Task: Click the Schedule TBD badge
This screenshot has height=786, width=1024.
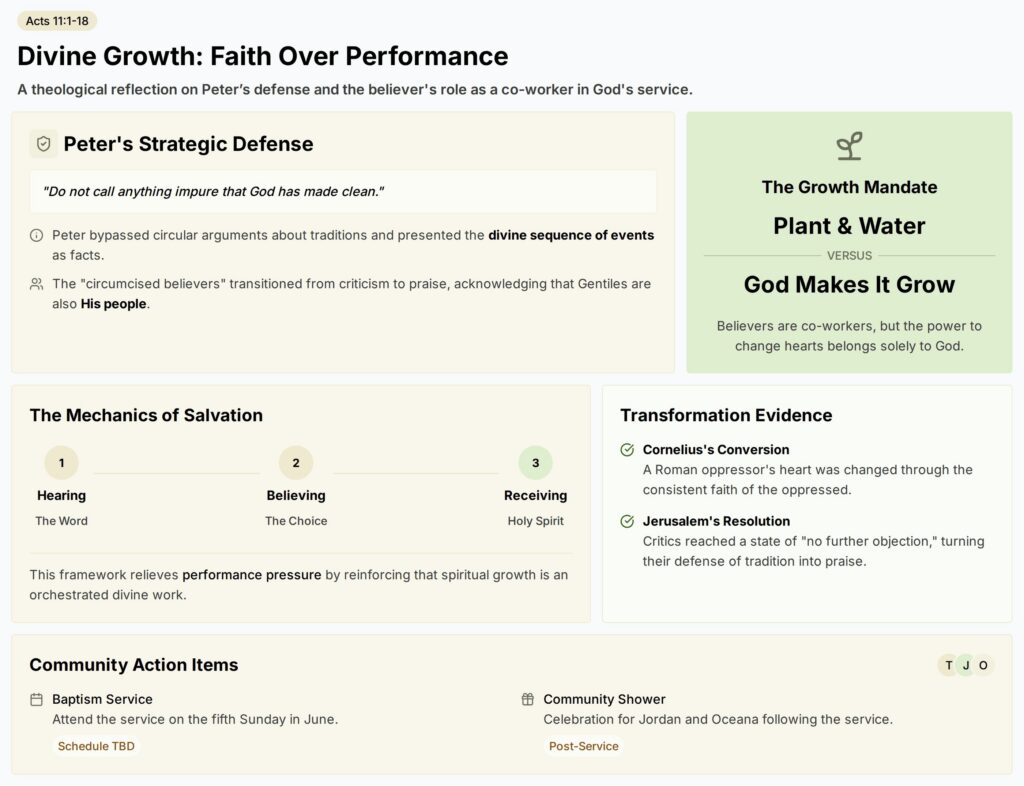Action: 96,746
